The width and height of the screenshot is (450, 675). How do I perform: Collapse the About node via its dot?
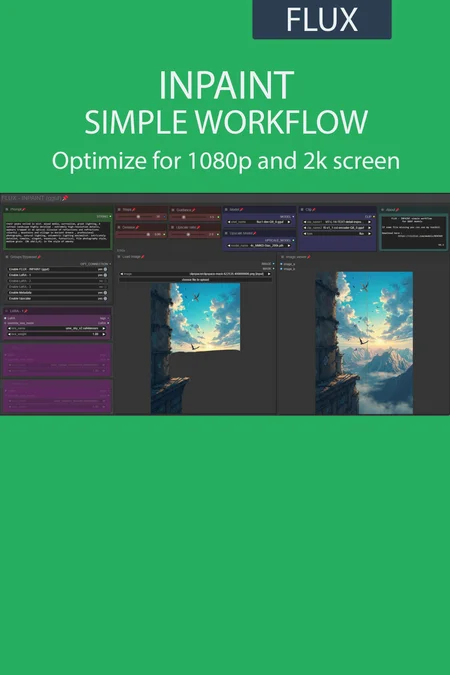tap(383, 210)
